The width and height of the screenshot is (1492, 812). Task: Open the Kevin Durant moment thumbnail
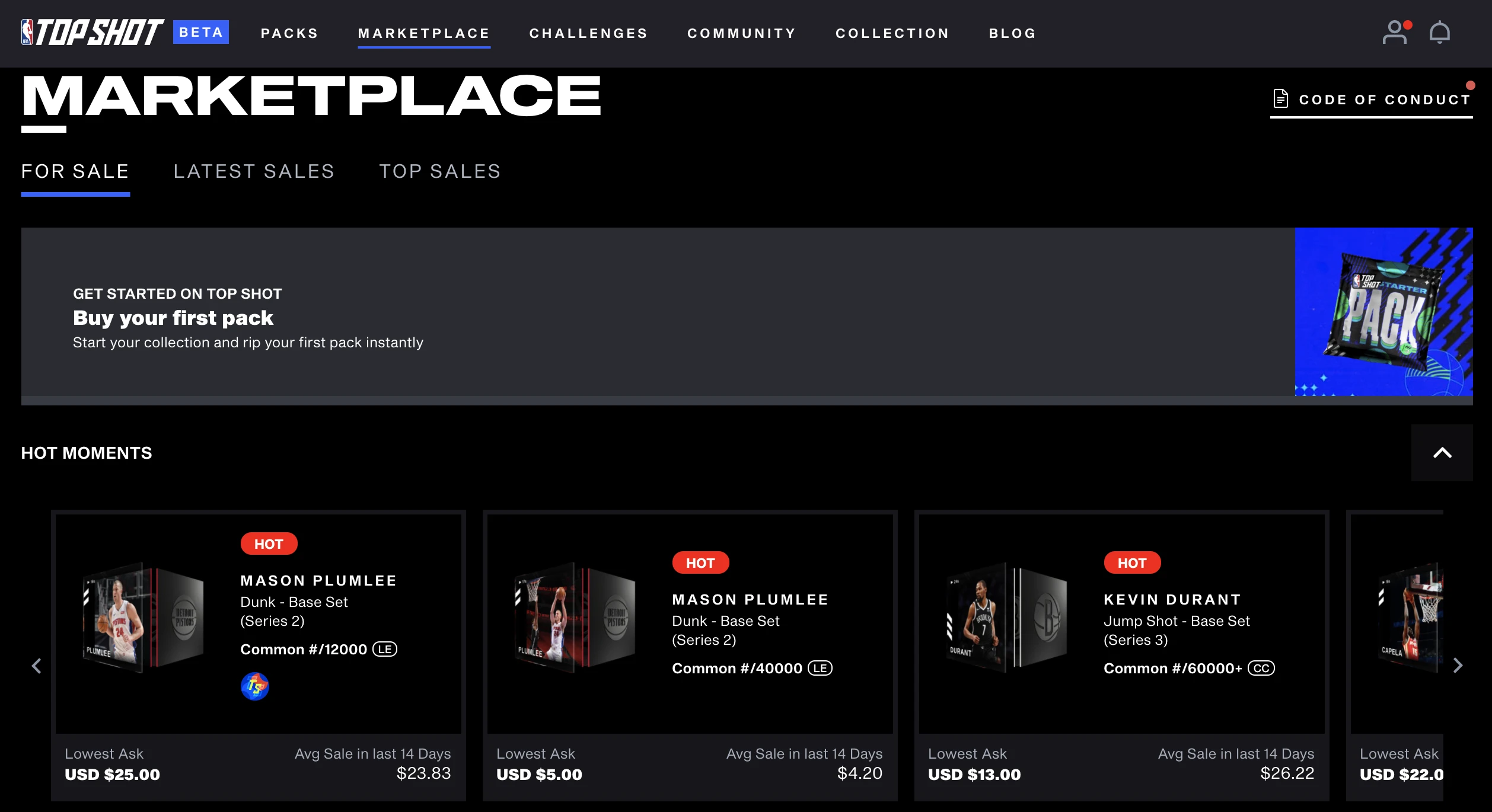click(x=1006, y=617)
